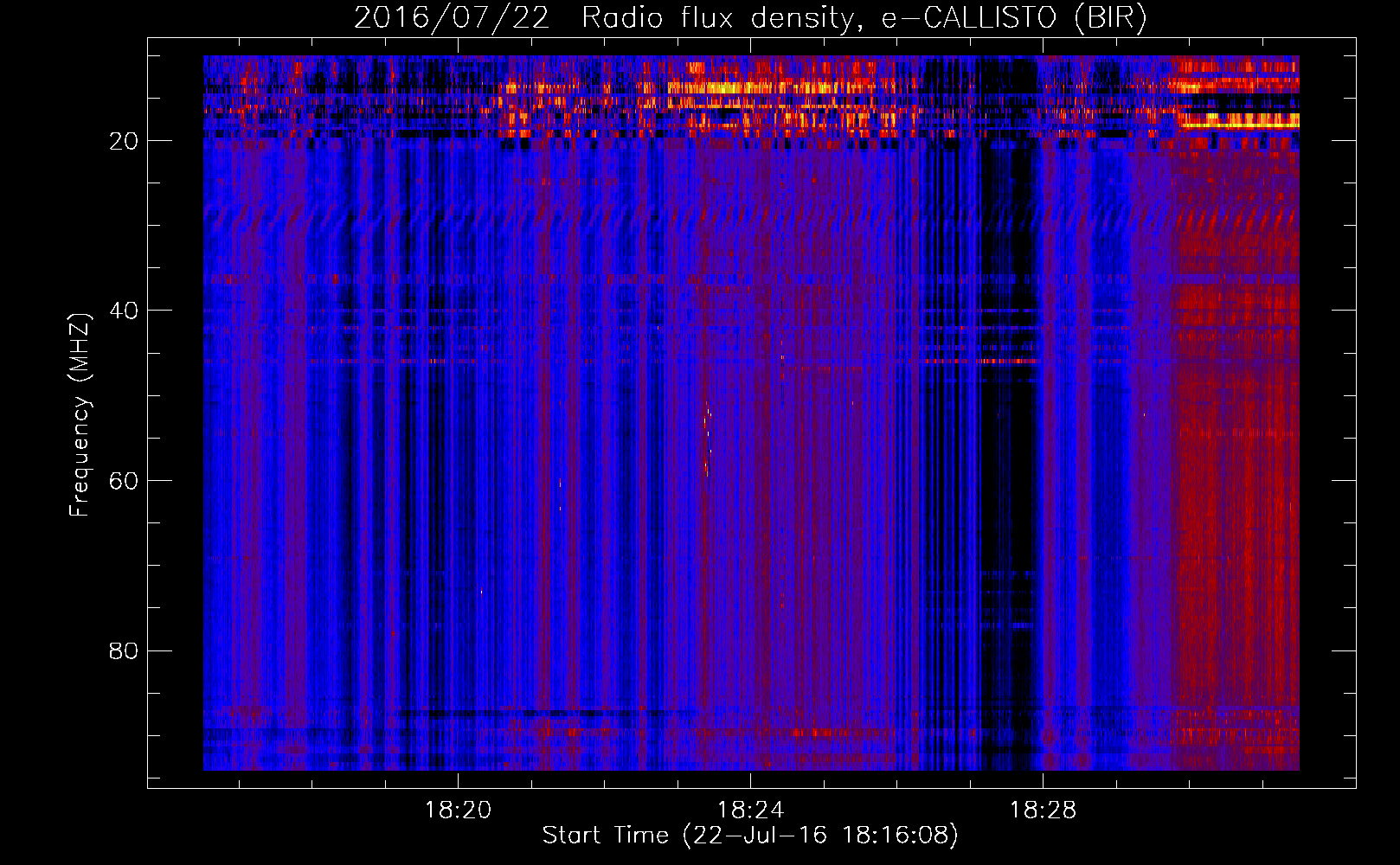Click the 'Start Time (22-Jul-16 18:16:08)' x-axis label
This screenshot has height=865, width=1400.
pyautogui.click(x=750, y=836)
